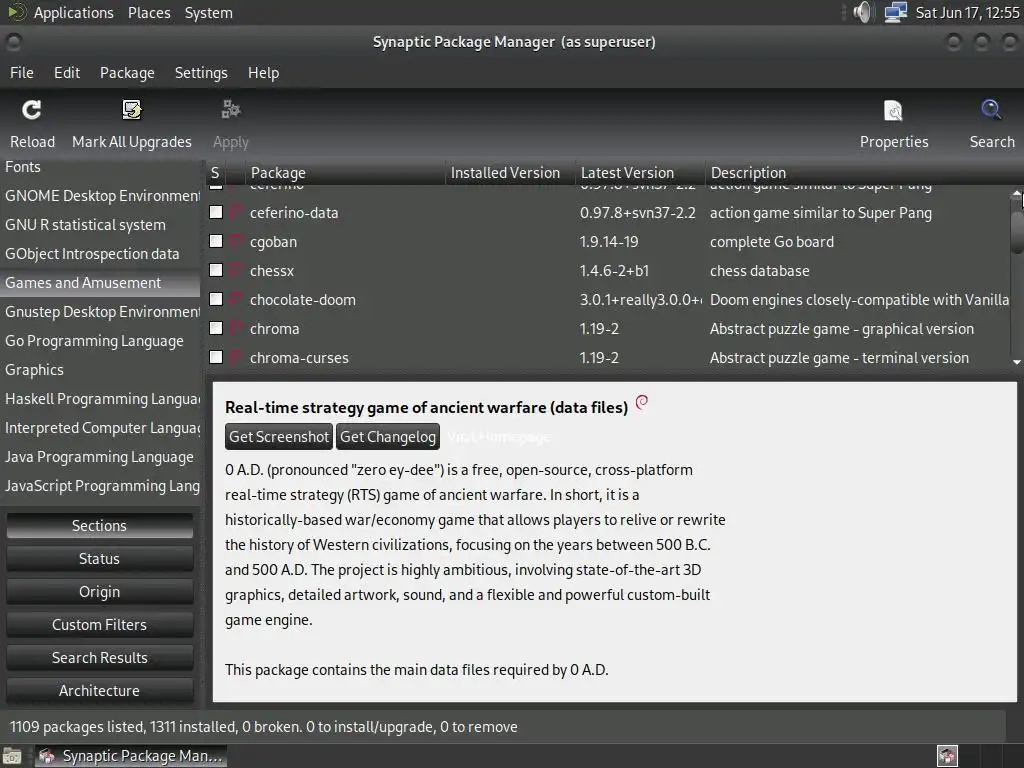Image resolution: width=1024 pixels, height=768 pixels.
Task: Select GNOME Desktop Environment section
Action: pyautogui.click(x=100, y=196)
